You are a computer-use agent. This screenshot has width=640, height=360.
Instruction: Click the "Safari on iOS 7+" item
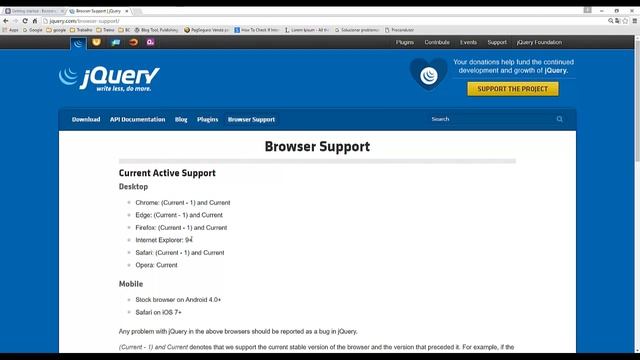[x=158, y=312]
